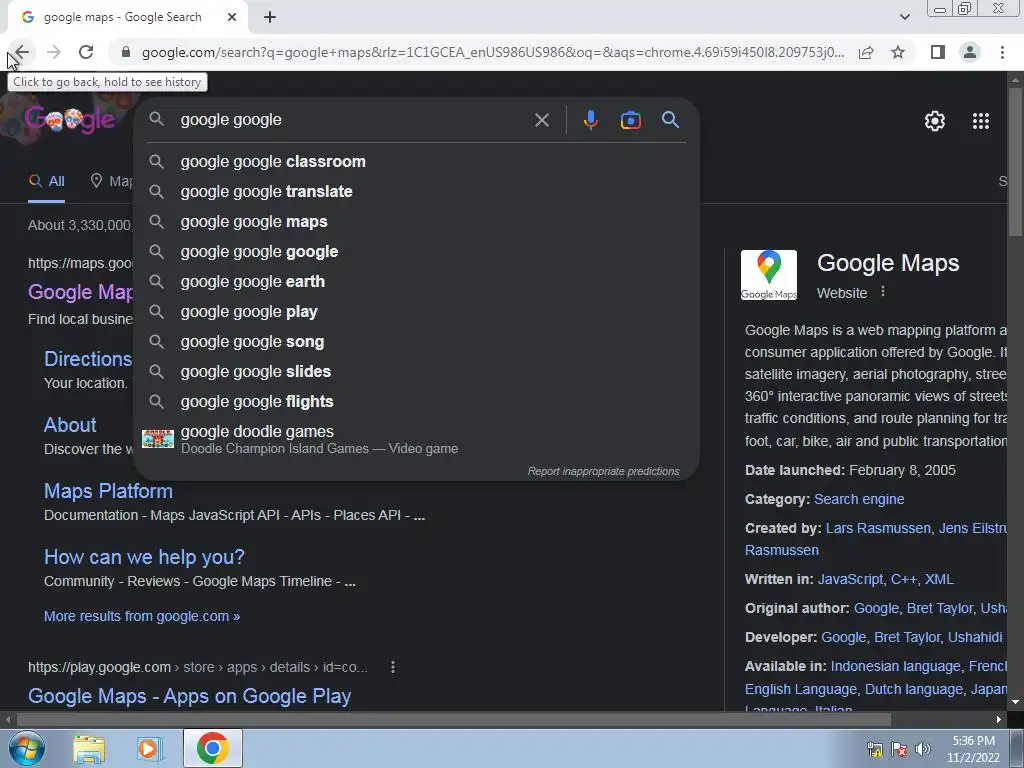Select suggestion 'google google play'
The image size is (1024, 768).
tap(417, 312)
